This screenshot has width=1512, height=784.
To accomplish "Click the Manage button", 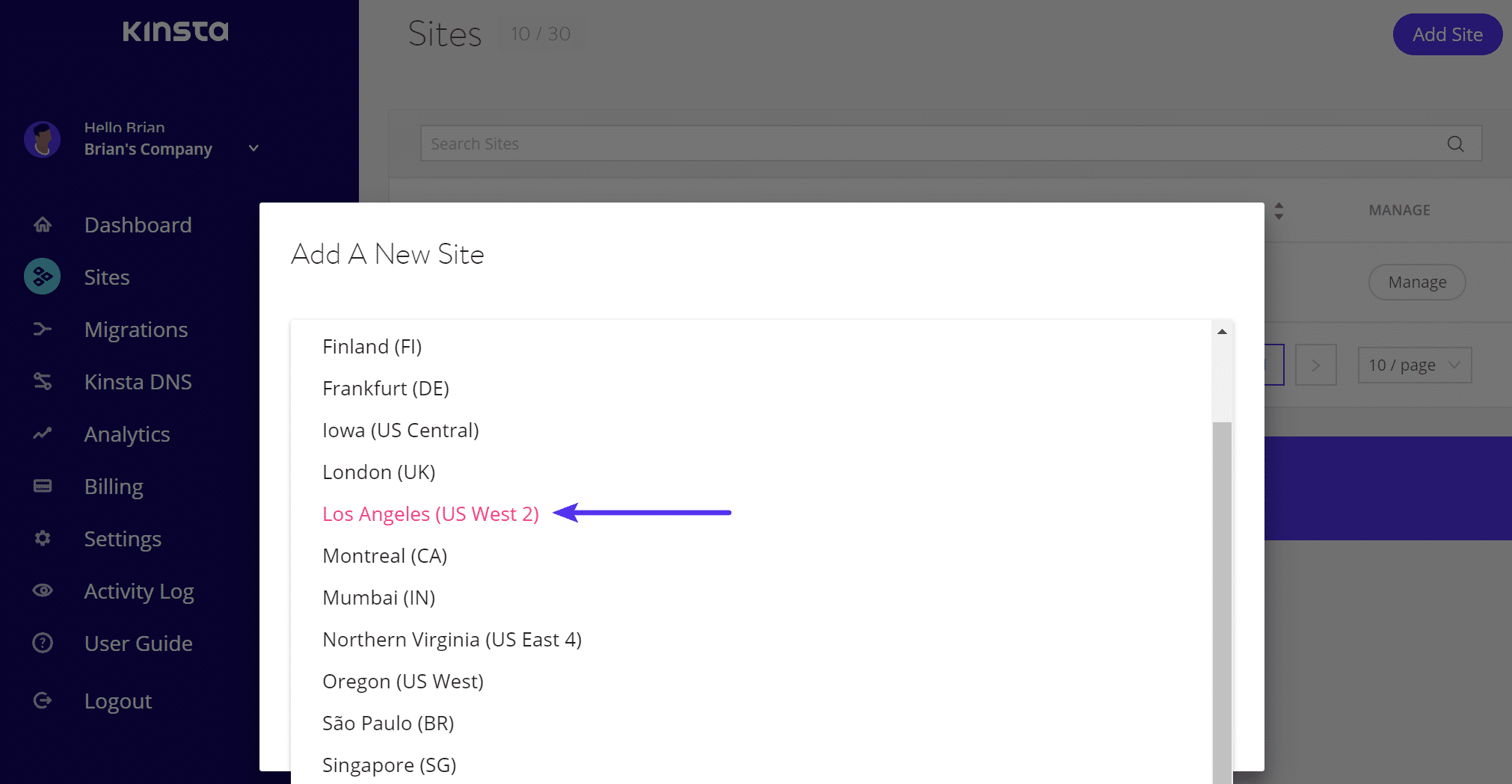I will [1416, 283].
